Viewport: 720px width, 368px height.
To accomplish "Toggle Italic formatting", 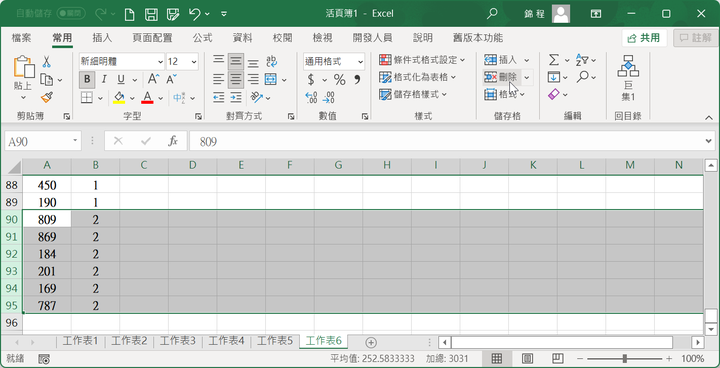I will 104,79.
